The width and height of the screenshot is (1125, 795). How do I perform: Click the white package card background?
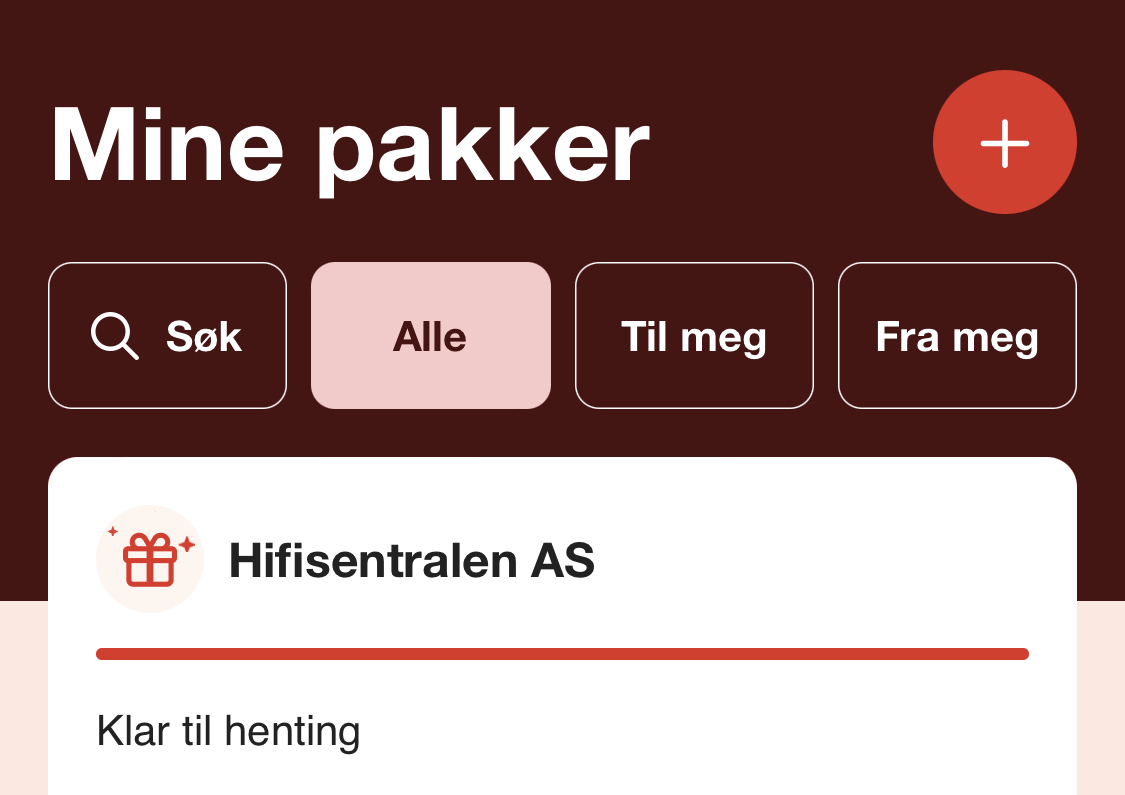562,626
